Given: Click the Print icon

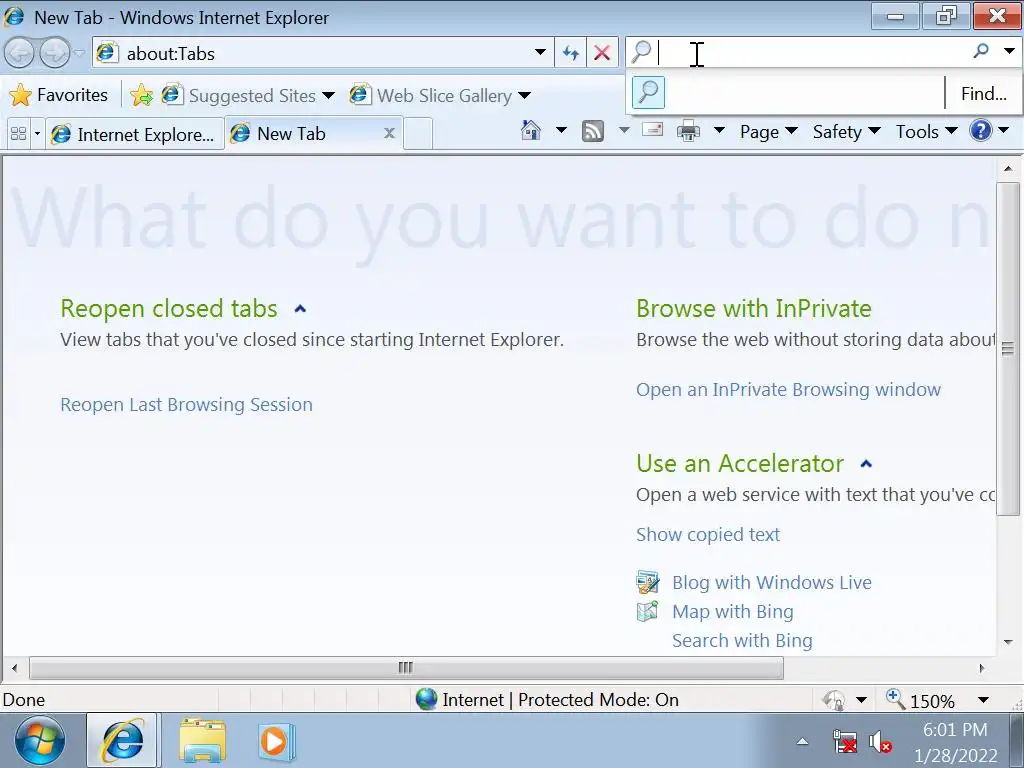Looking at the screenshot, I should [x=688, y=131].
